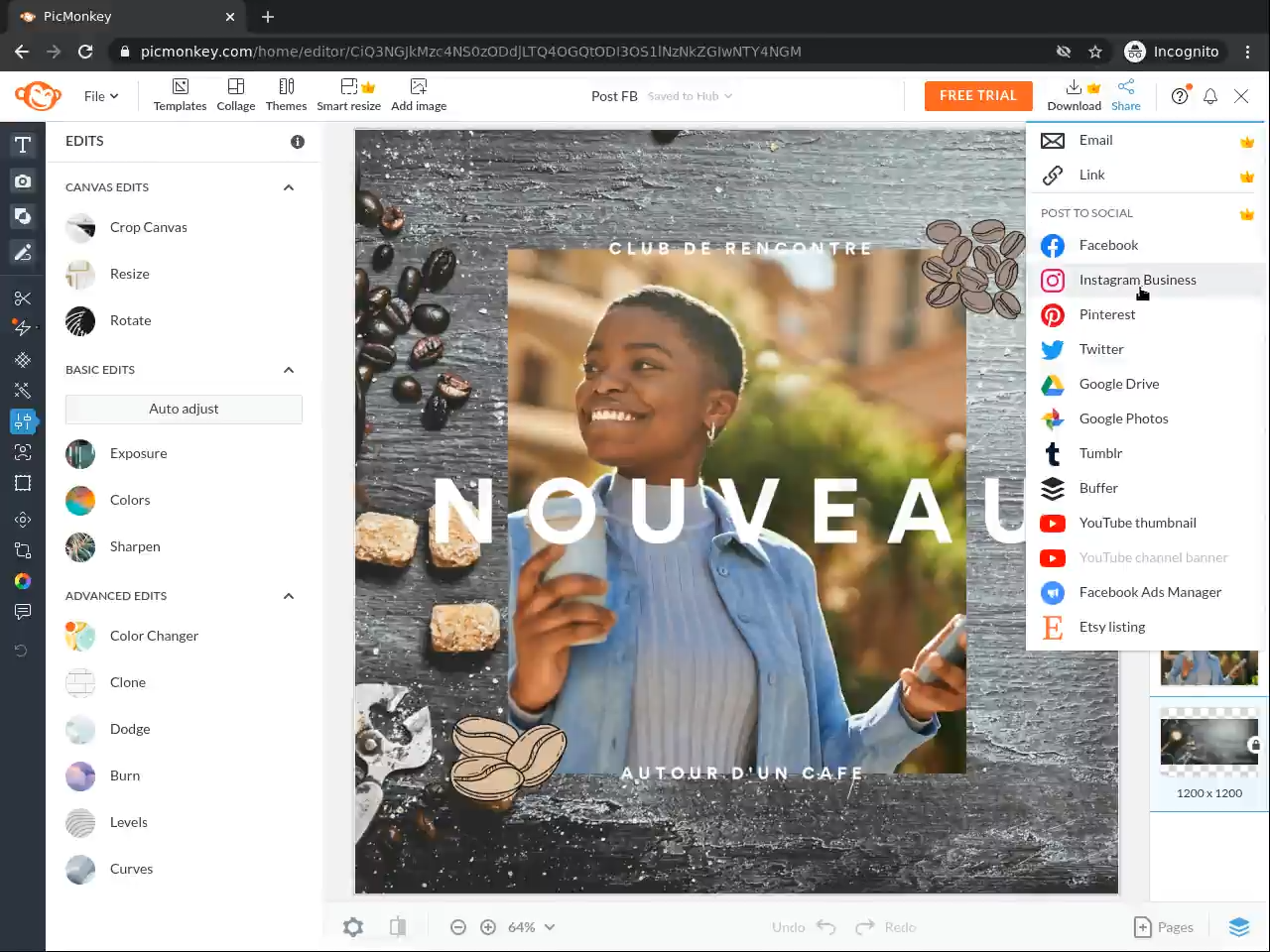Open the lightning bolt Effects tool
Screen dimensions: 1270x952
tap(23, 327)
